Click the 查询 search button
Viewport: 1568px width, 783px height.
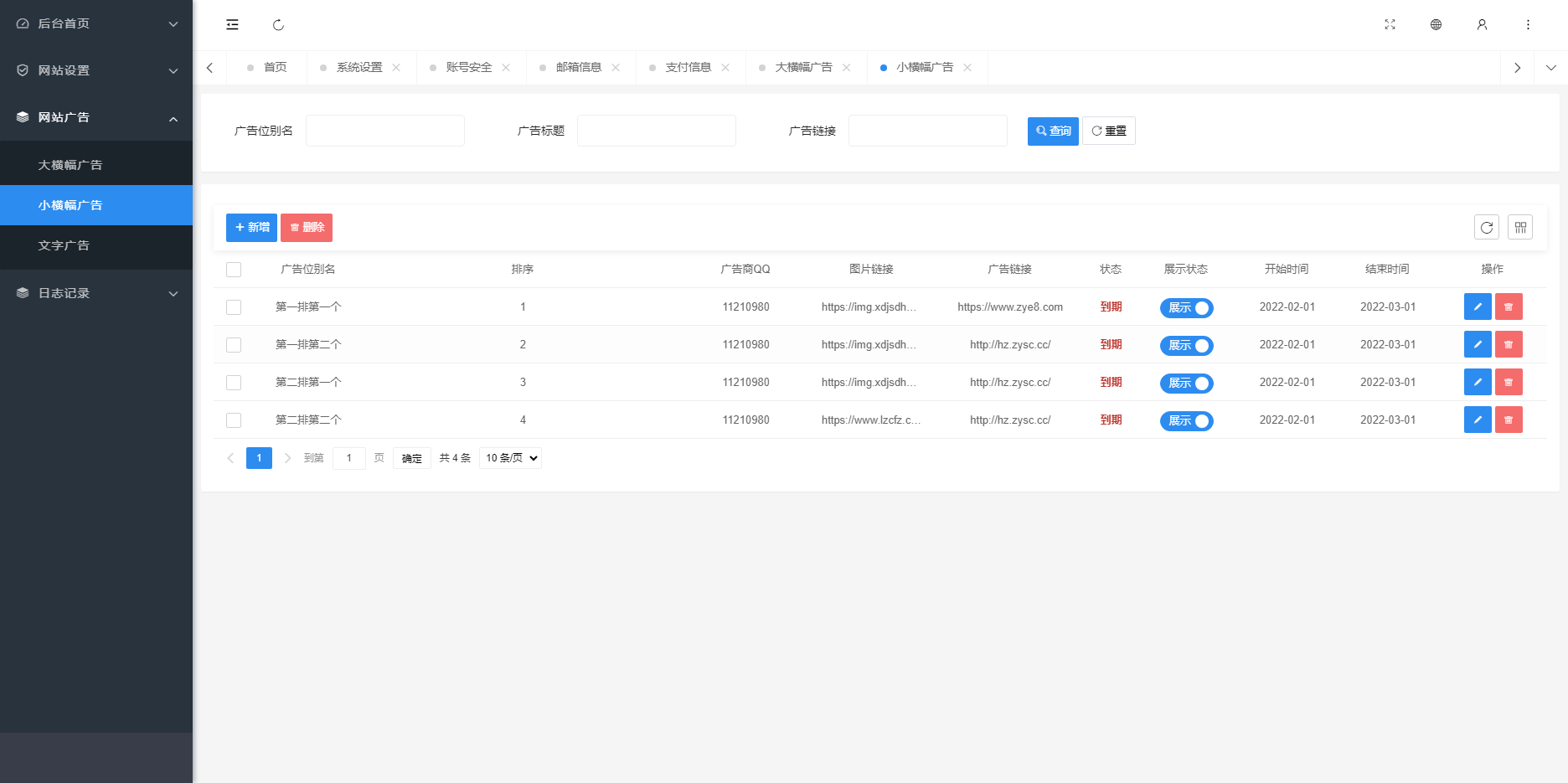pyautogui.click(x=1053, y=131)
